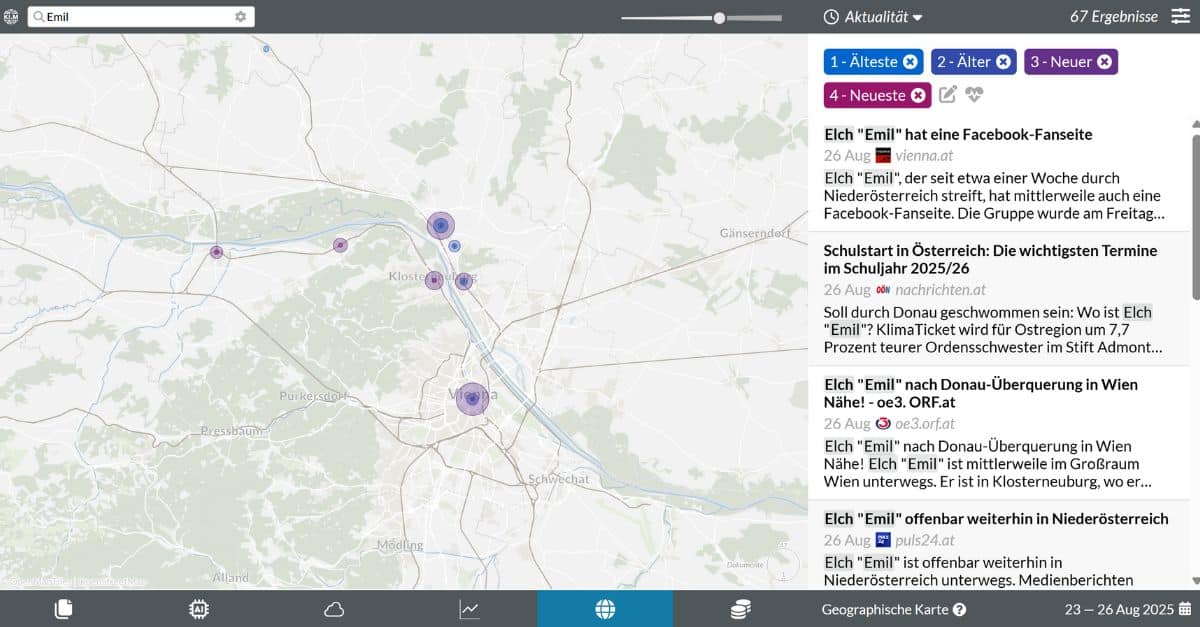The height and width of the screenshot is (627, 1200).
Task: Click the slider handle in top bar
Action: coord(719,17)
